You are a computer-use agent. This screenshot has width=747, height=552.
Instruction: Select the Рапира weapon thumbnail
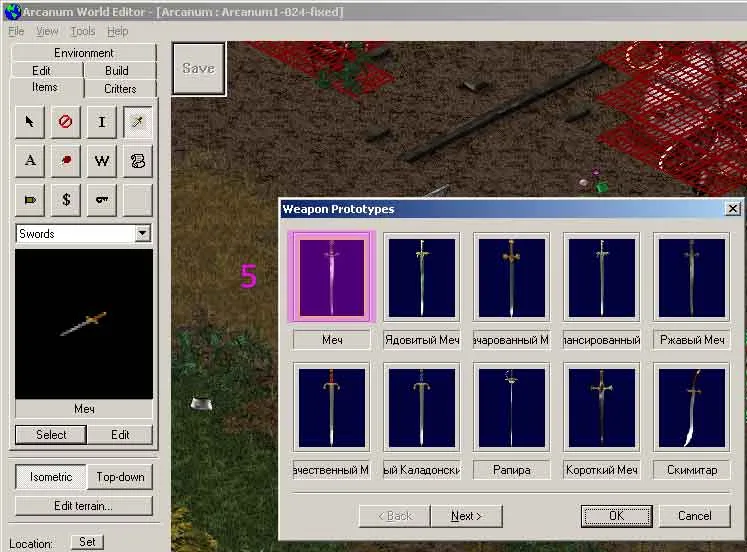point(511,406)
